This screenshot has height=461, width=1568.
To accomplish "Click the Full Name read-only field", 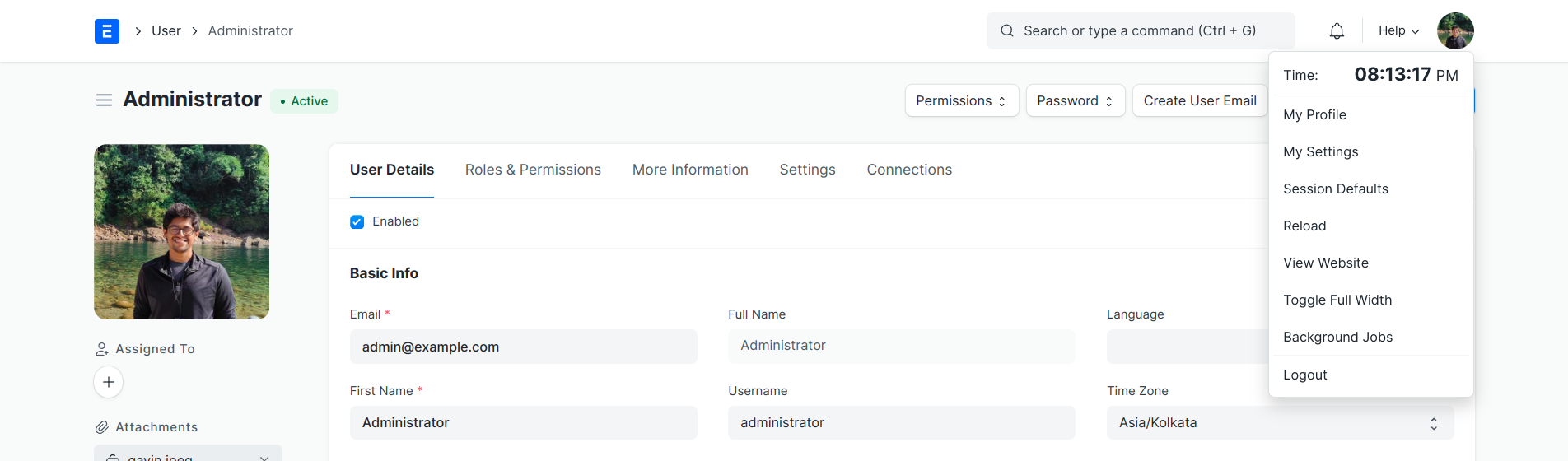I will pos(902,346).
